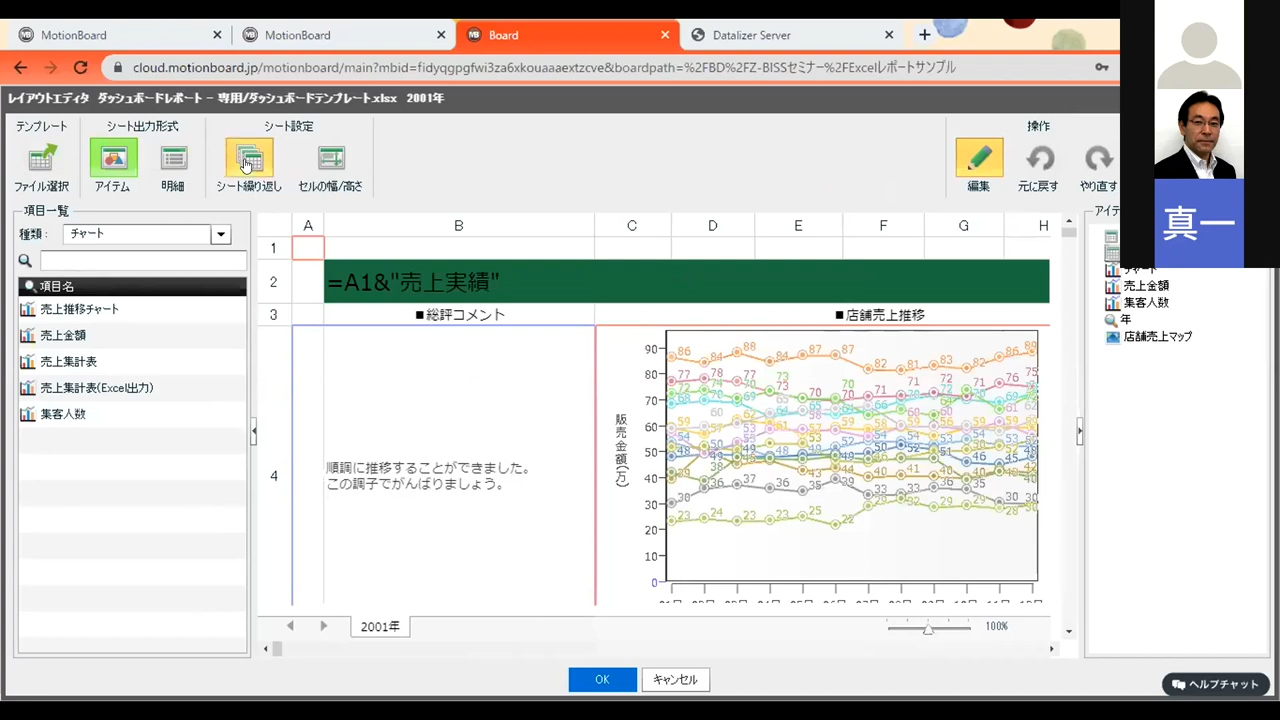This screenshot has width=1280, height=720.
Task: Select row 2 header
Action: [274, 282]
